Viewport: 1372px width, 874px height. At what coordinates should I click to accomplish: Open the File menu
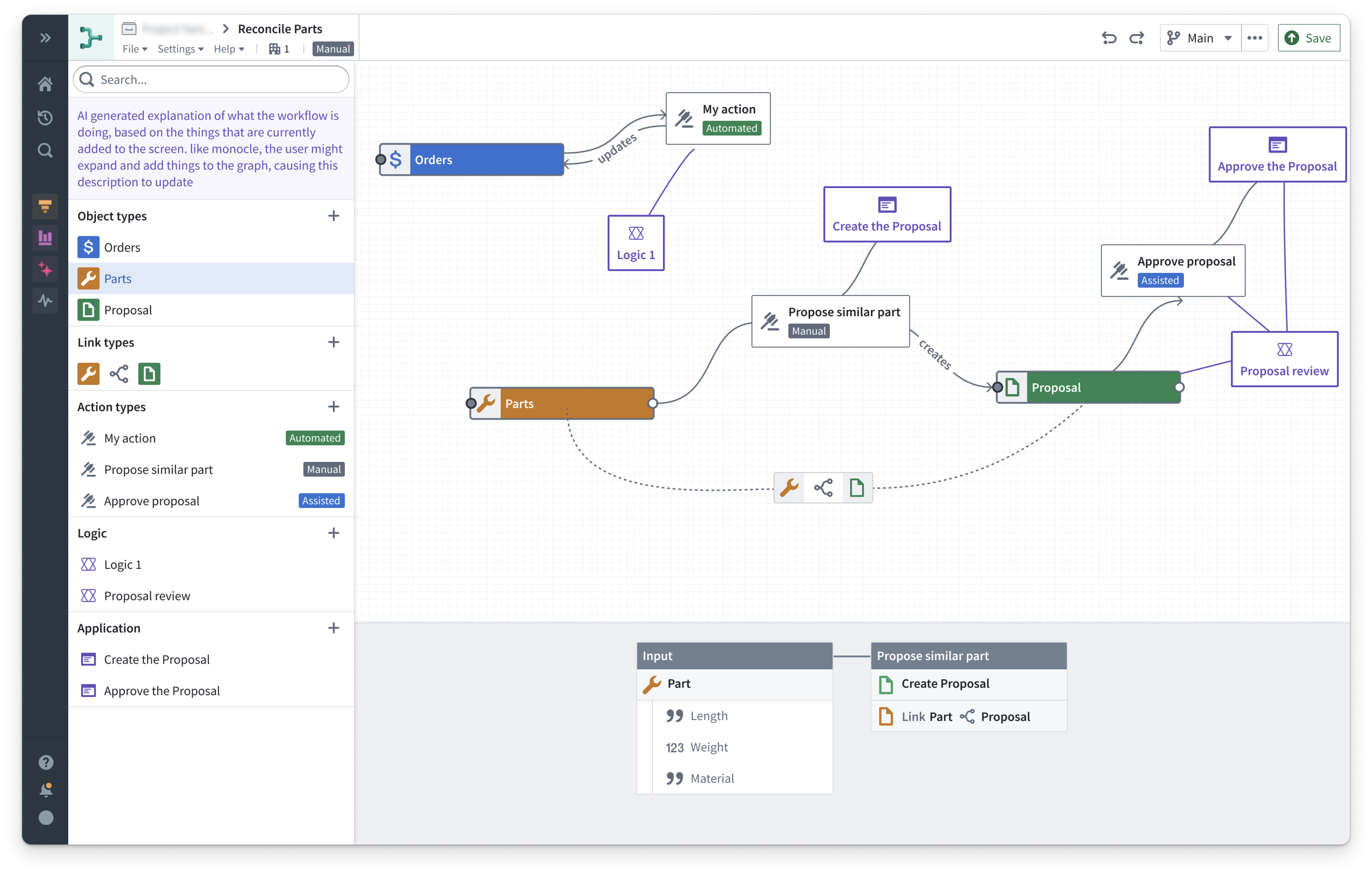pos(134,49)
